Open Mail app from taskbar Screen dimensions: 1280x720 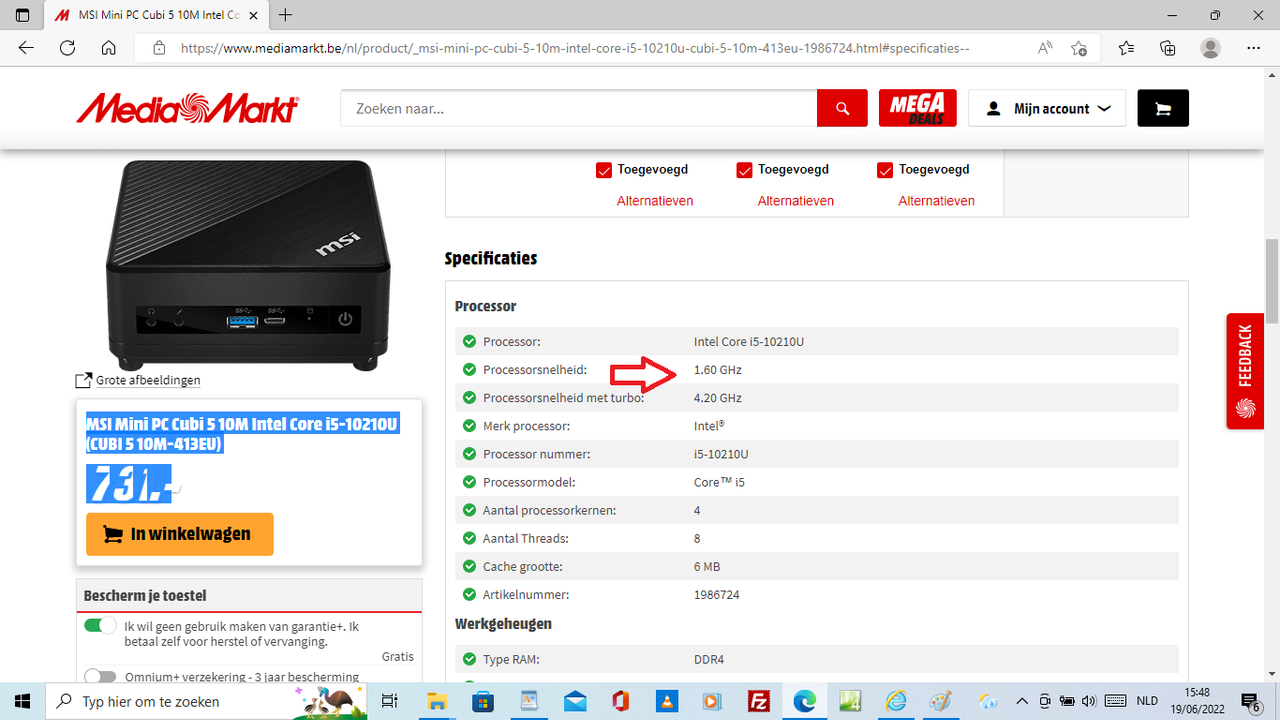pos(575,701)
